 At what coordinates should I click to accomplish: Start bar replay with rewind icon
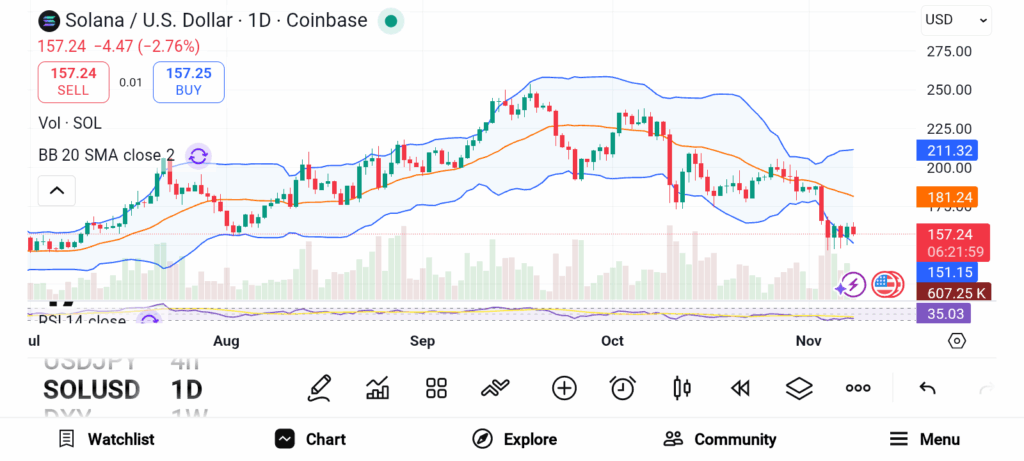point(740,388)
